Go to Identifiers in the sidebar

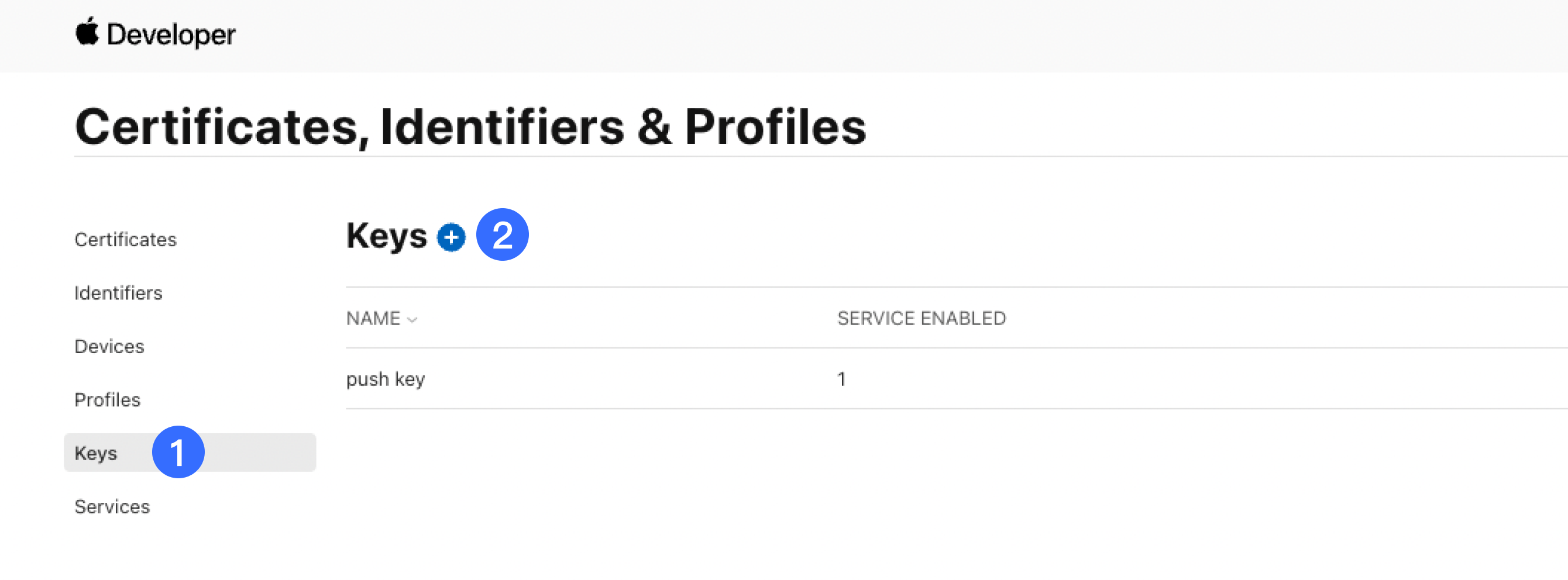[x=118, y=293]
